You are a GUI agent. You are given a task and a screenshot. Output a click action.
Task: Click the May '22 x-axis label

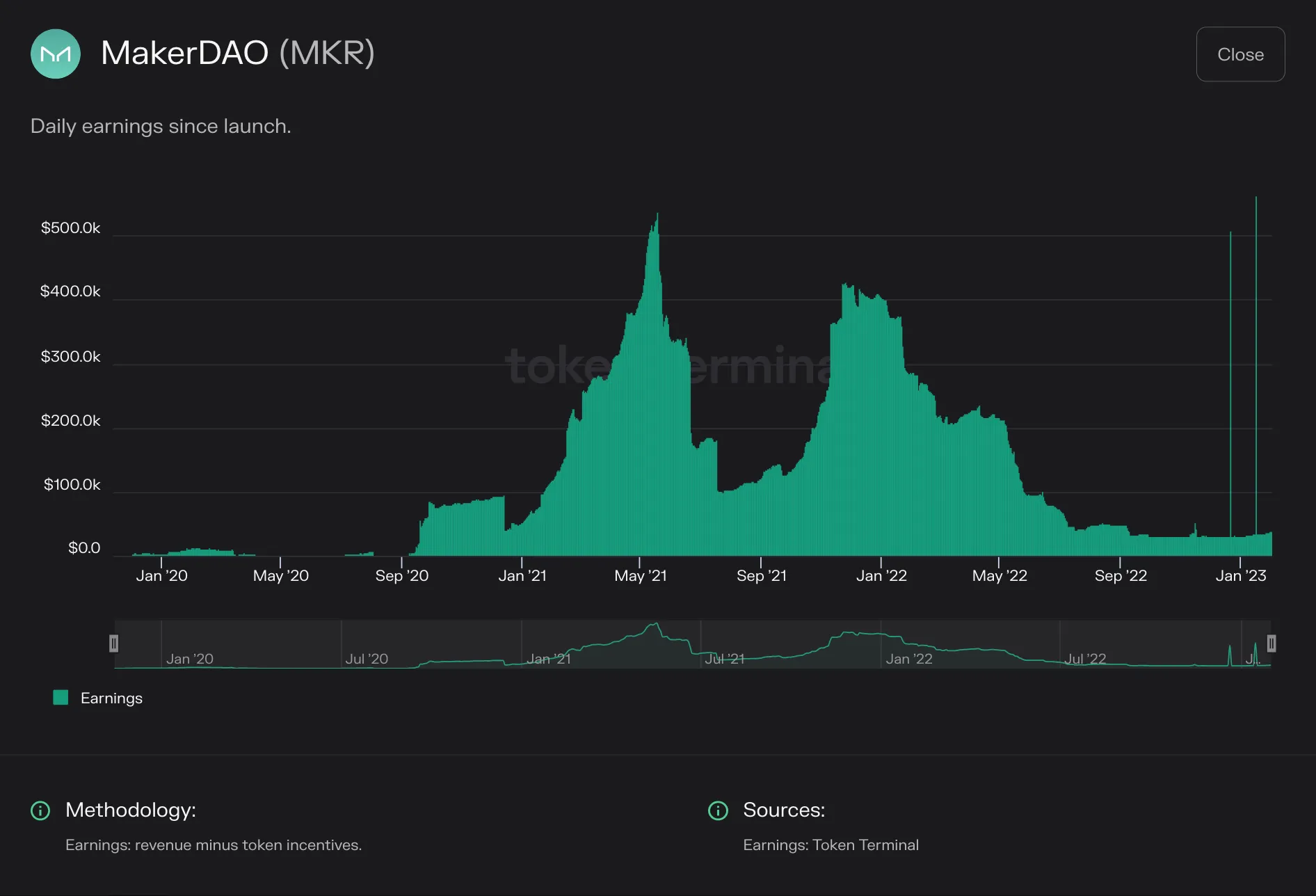(1000, 576)
